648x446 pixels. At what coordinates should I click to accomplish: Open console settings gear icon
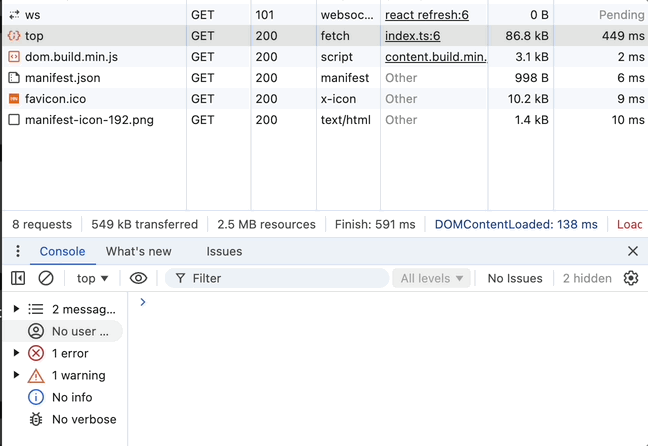[x=631, y=278]
